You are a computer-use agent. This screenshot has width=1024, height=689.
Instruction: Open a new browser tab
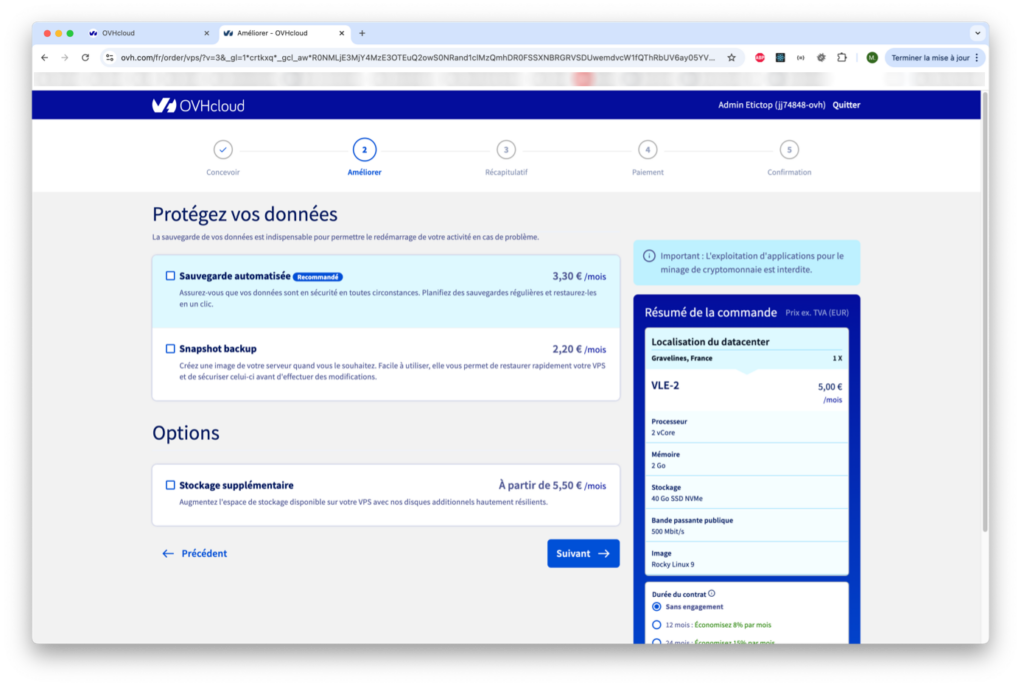(362, 33)
